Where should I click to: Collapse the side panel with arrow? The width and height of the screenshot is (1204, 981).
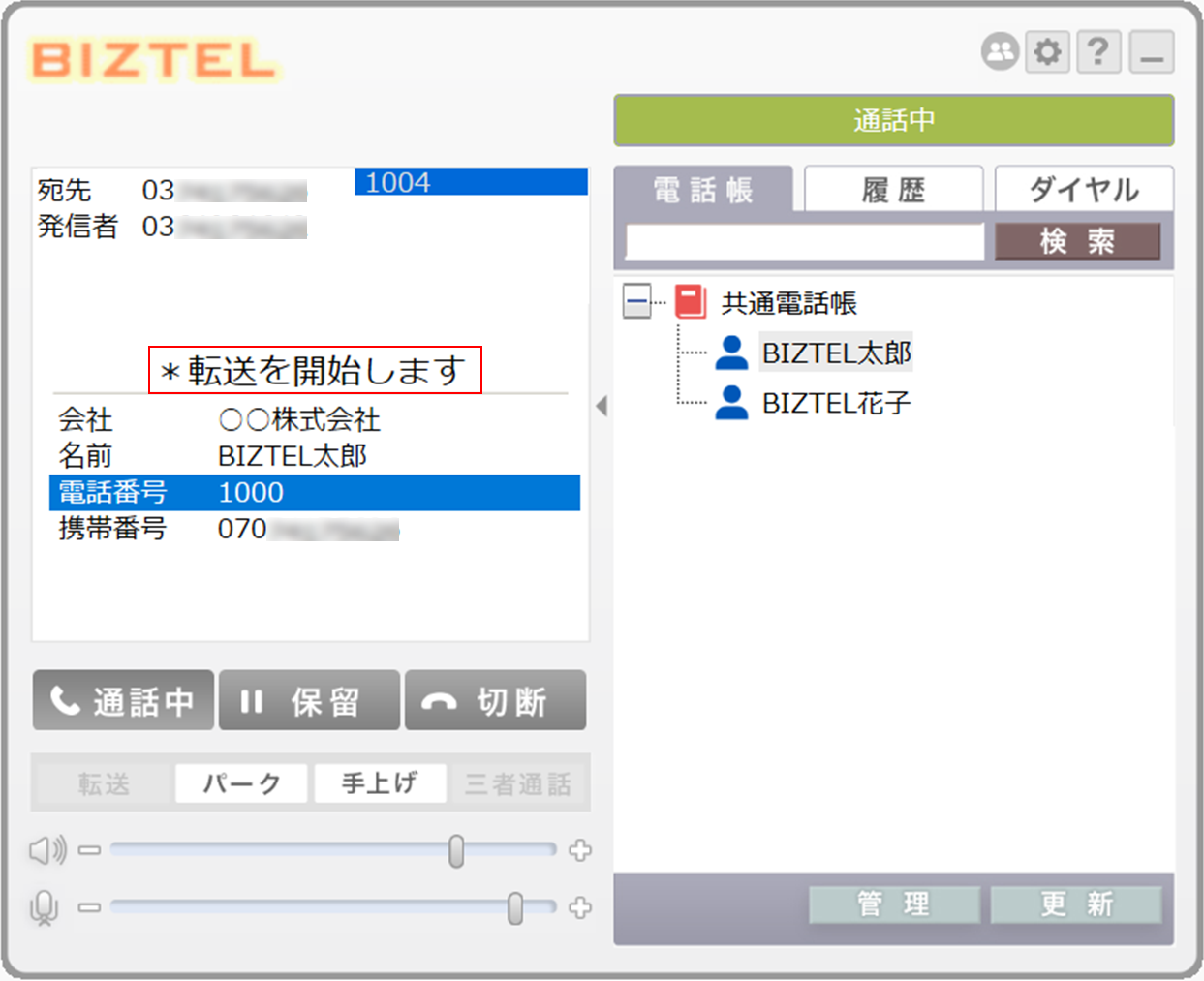pyautogui.click(x=602, y=406)
